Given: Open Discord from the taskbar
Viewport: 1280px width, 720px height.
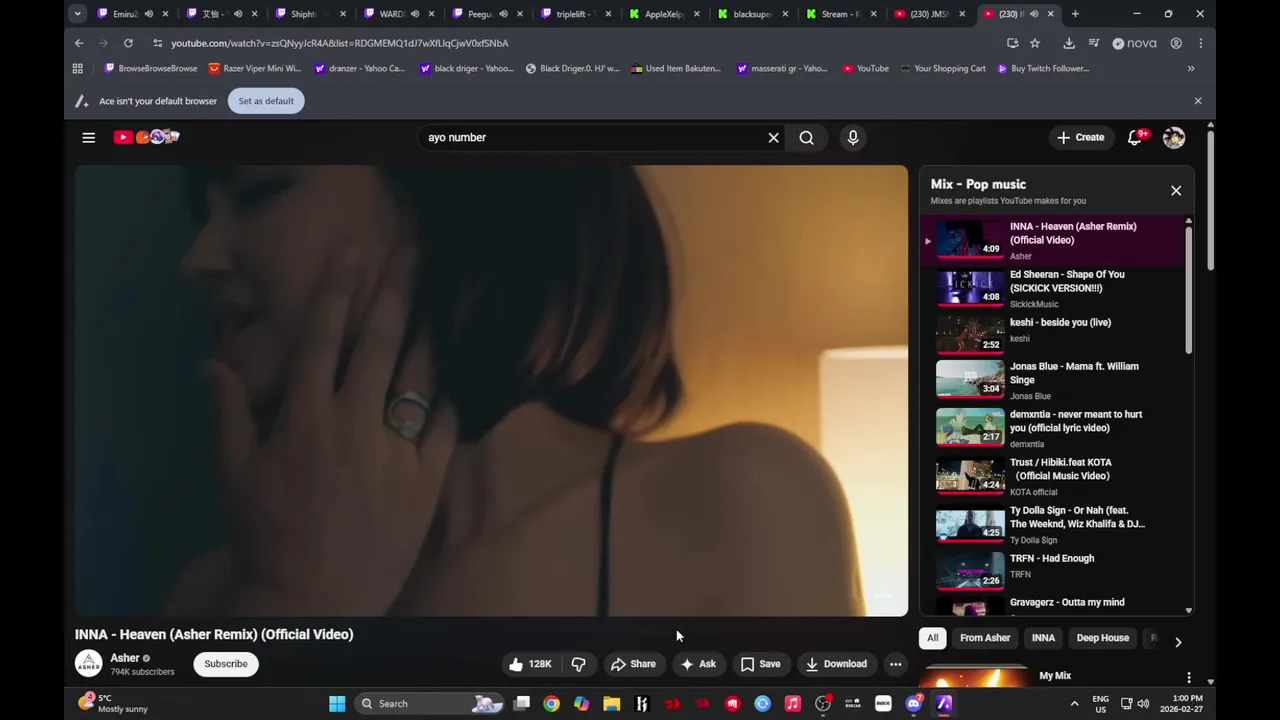Looking at the screenshot, I should pyautogui.click(x=913, y=703).
